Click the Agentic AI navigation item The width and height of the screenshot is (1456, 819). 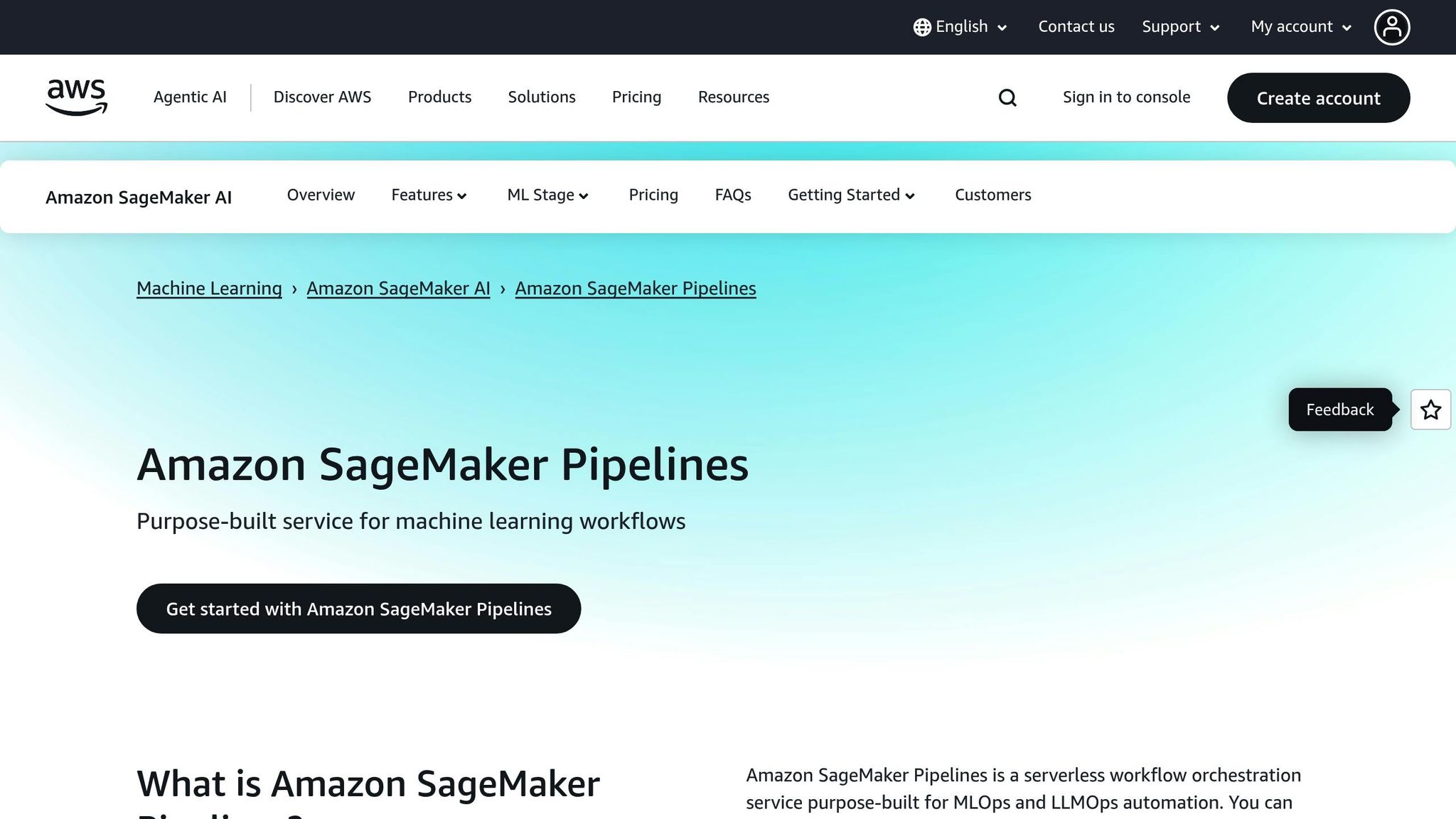click(x=189, y=97)
